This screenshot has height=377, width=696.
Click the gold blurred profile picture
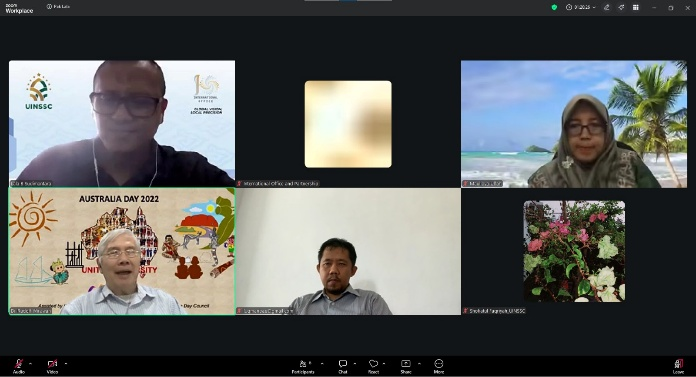point(348,124)
